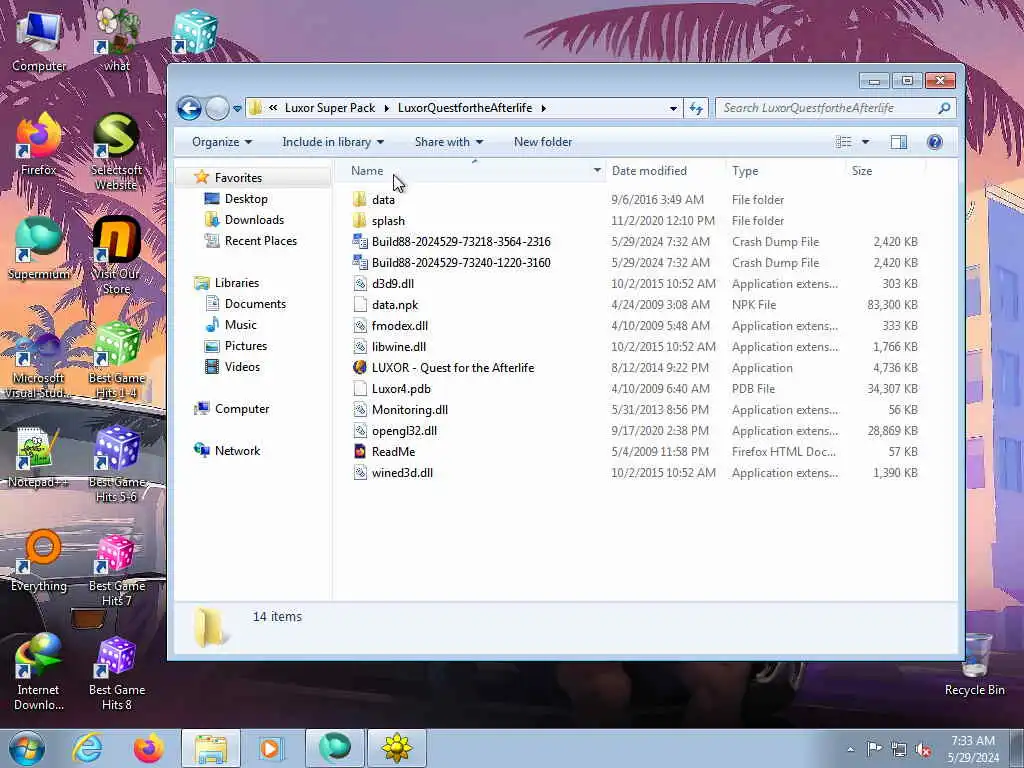Image resolution: width=1024 pixels, height=768 pixels.
Task: Expand the view options dropdown arrow
Action: click(865, 142)
